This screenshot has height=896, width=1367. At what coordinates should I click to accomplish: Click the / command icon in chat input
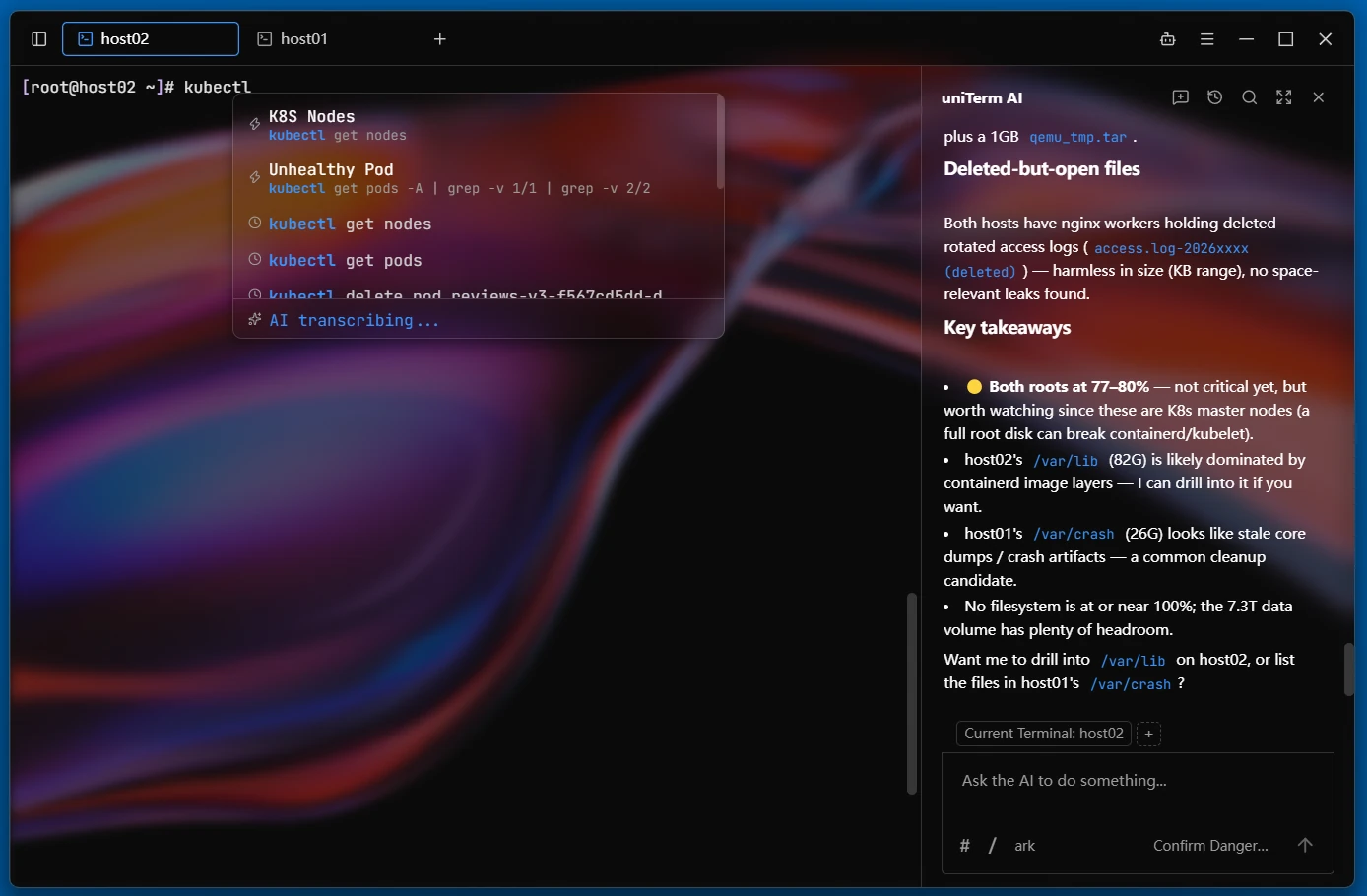point(993,846)
